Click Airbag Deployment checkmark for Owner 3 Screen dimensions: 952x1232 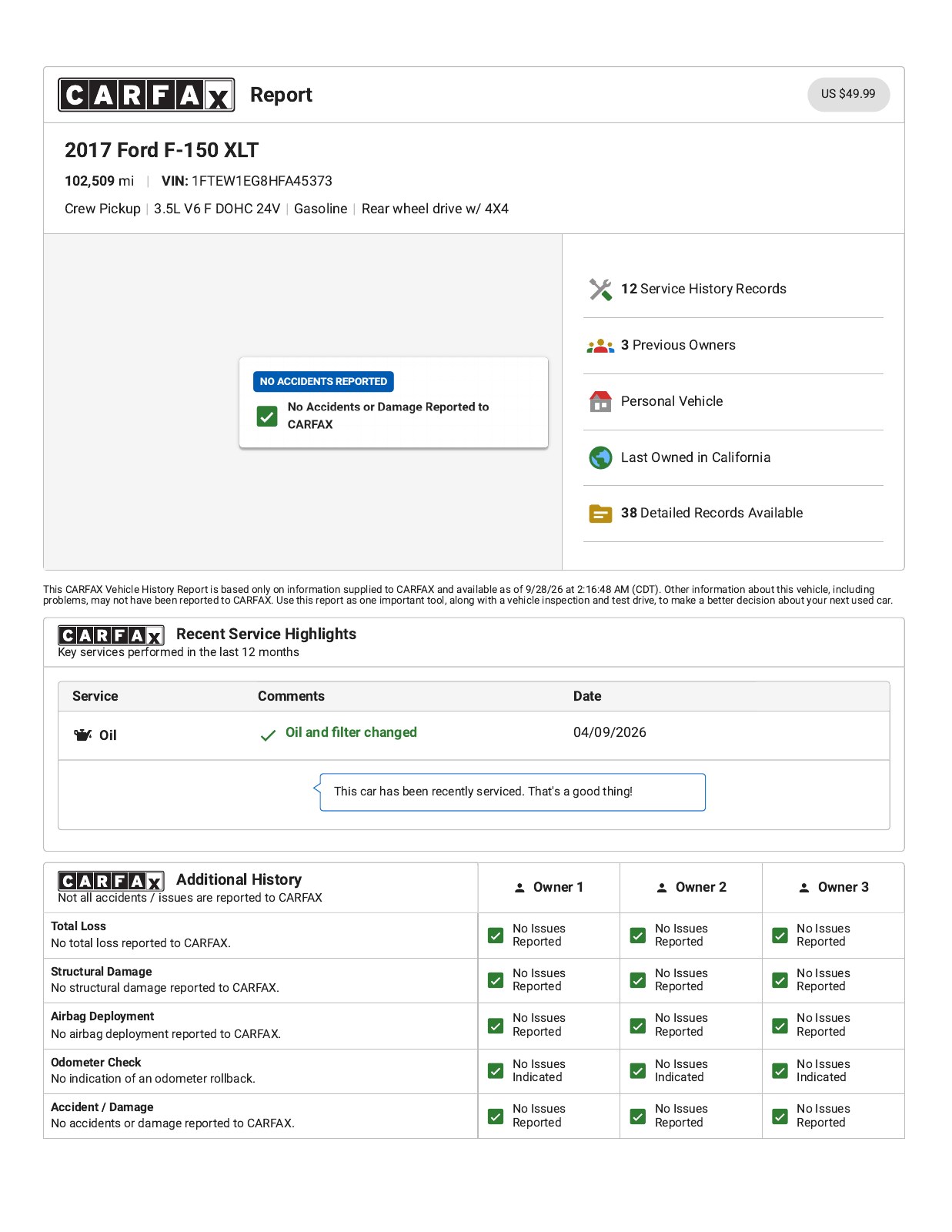[x=780, y=1026]
